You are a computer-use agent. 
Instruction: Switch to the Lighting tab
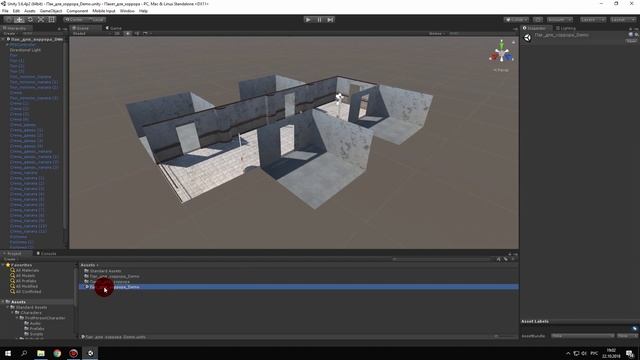(566, 28)
